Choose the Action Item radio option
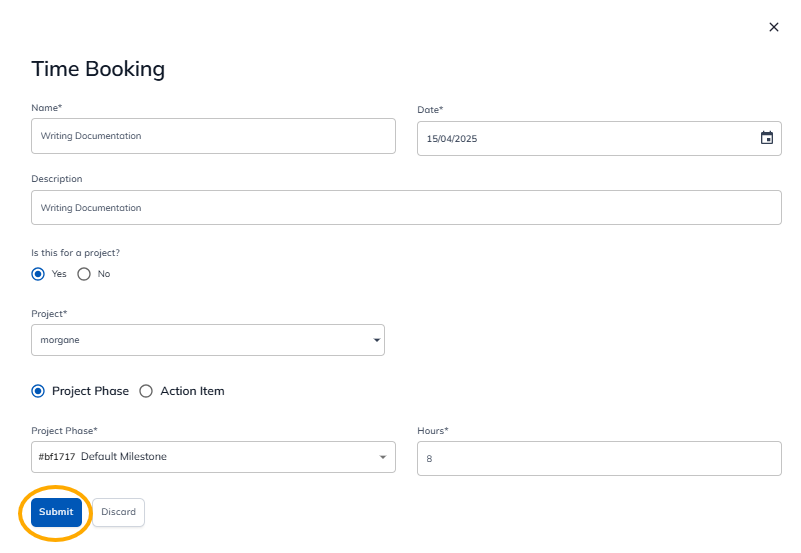Screen dimensions: 801x553 [145, 391]
